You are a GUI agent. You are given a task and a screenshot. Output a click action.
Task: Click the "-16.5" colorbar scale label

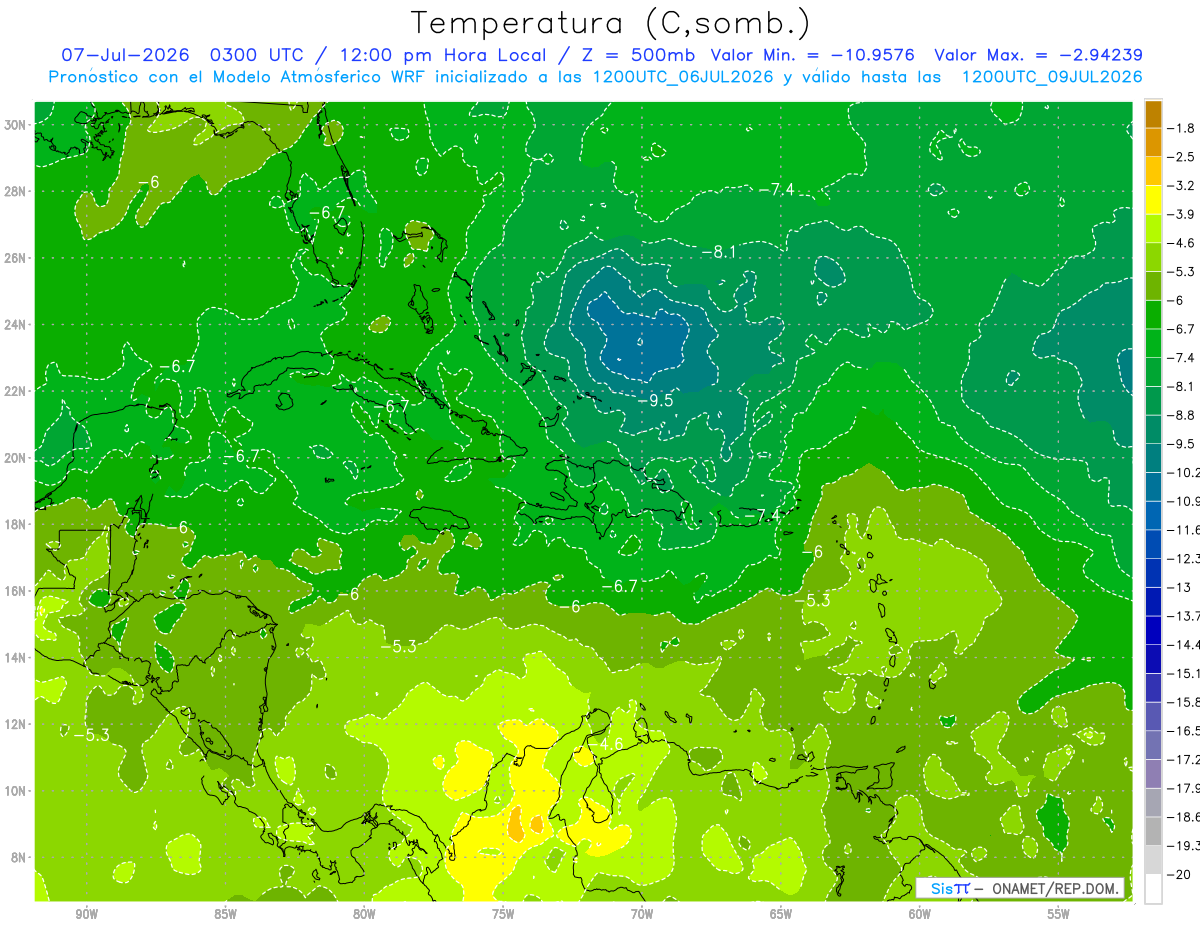[1184, 731]
